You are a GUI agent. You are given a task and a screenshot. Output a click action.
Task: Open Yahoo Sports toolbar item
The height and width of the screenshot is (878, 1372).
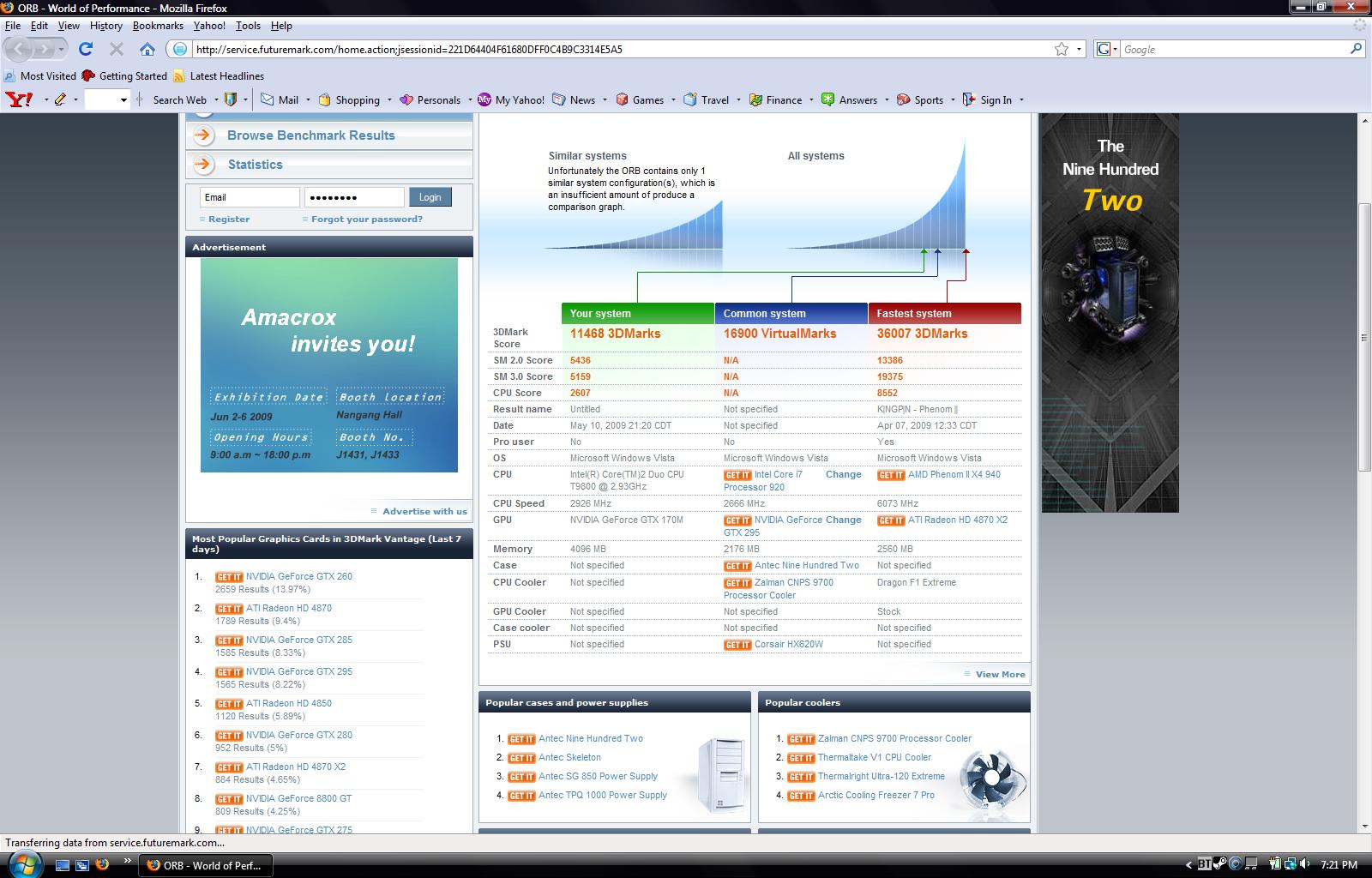click(919, 99)
